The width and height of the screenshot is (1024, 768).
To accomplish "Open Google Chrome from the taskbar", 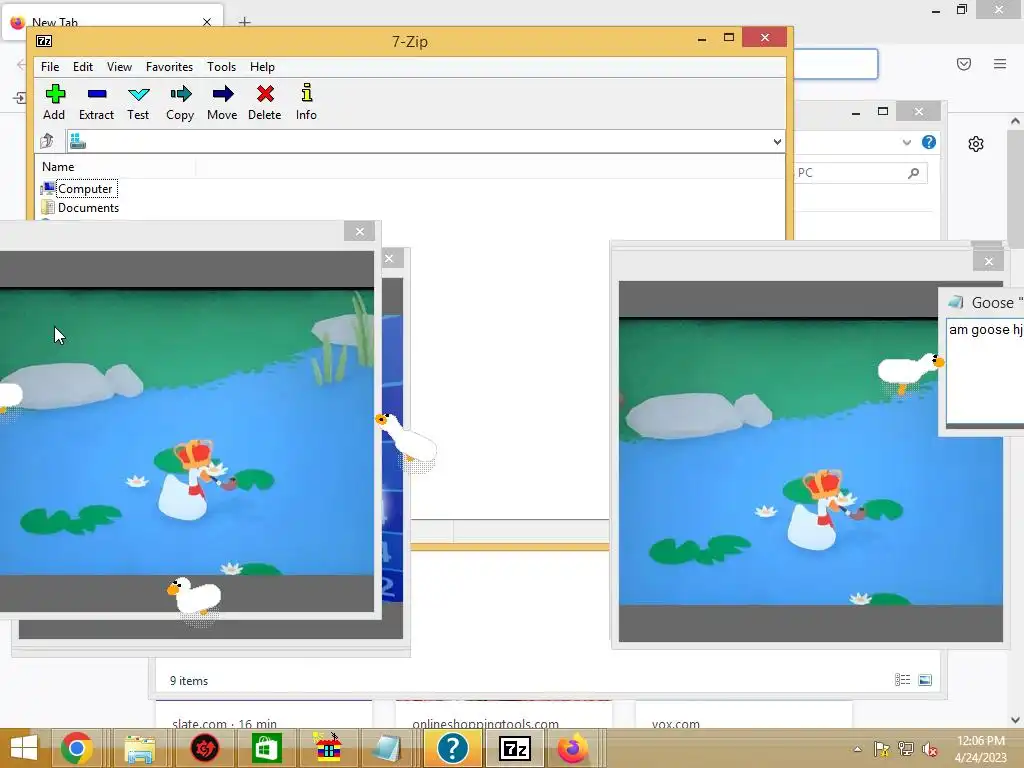I will (x=76, y=748).
